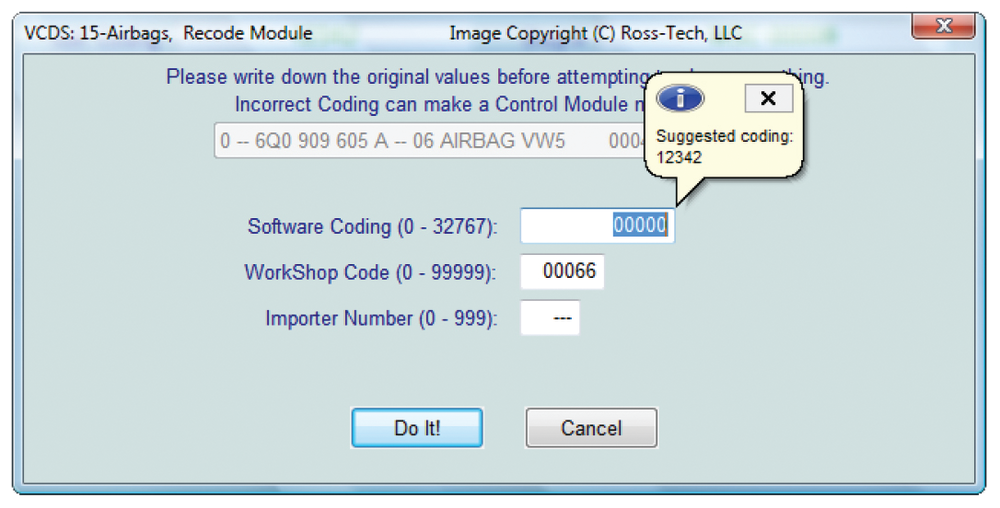Screen dimensions: 1000x508
Task: Select the Software Coding input field
Action: (x=597, y=226)
